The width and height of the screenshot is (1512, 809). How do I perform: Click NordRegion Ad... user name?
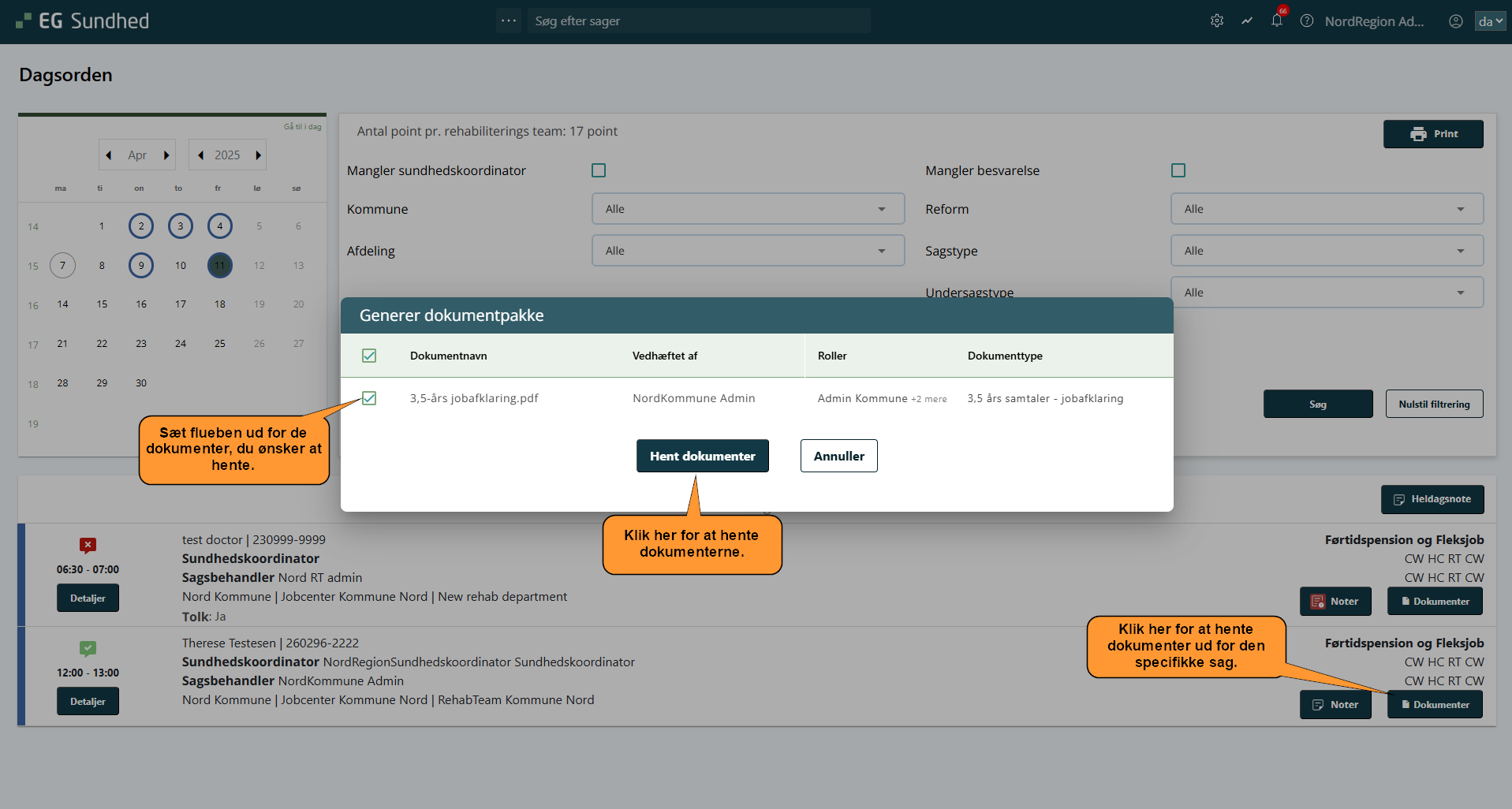pos(1375,21)
